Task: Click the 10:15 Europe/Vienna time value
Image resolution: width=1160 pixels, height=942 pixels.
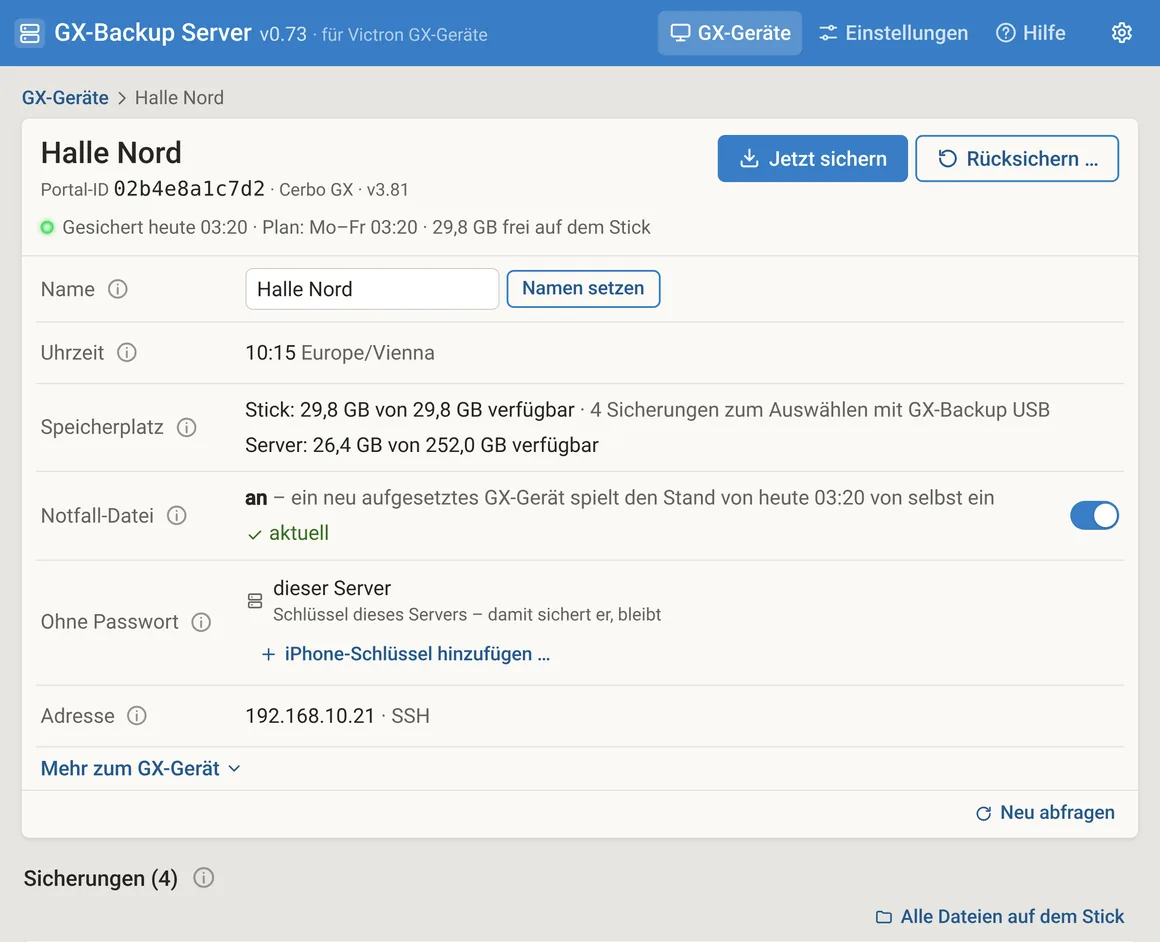Action: (340, 352)
